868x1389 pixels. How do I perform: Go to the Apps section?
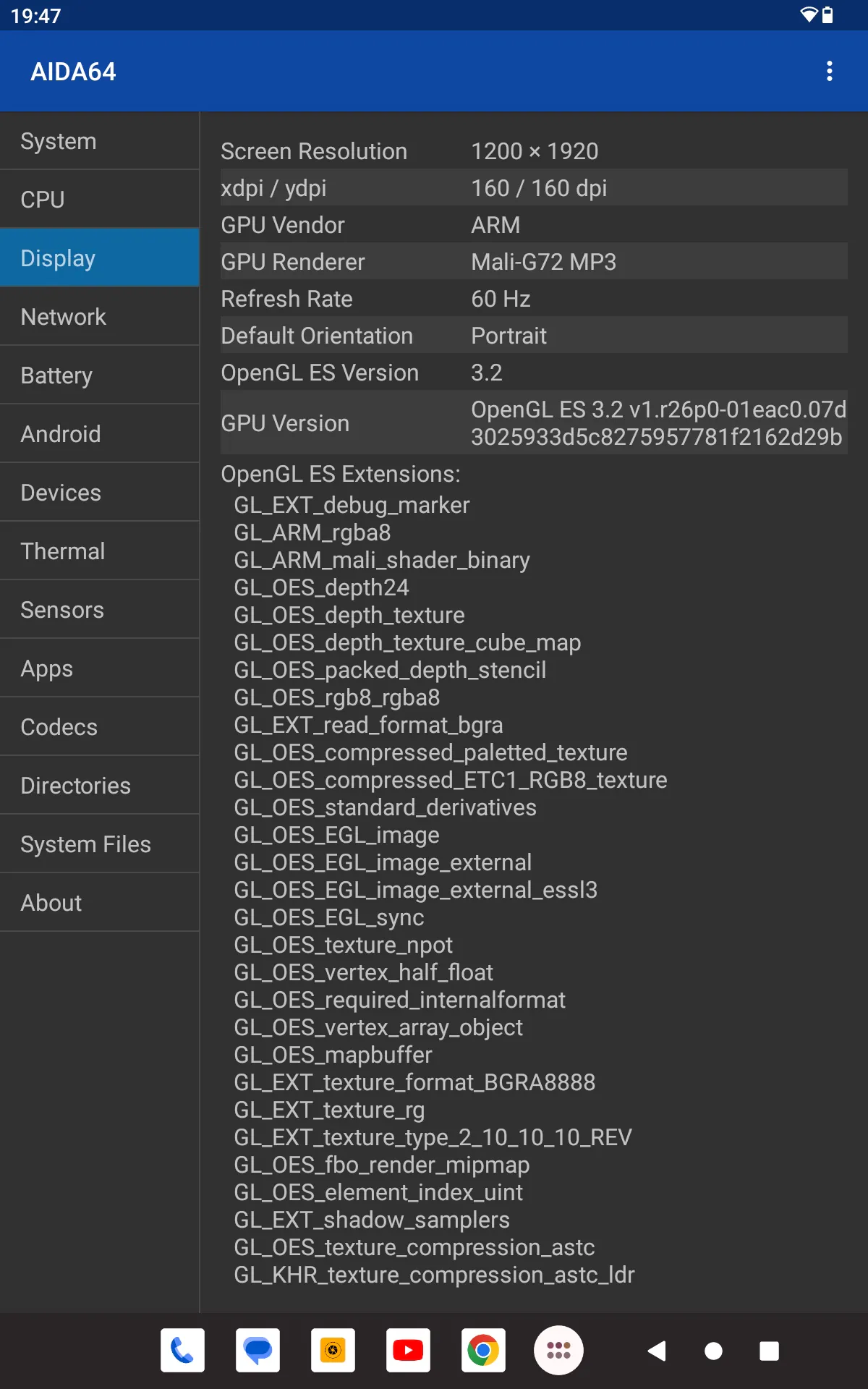coord(100,668)
